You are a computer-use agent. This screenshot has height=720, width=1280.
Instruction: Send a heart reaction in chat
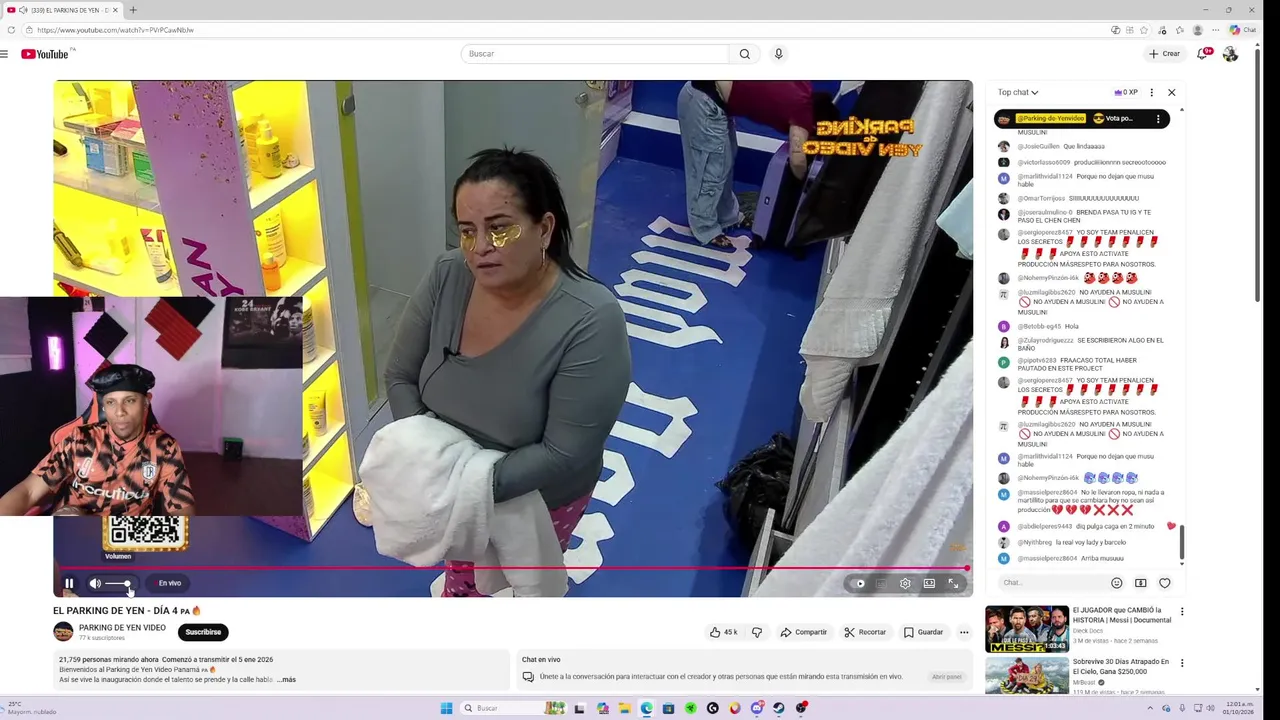[1165, 583]
